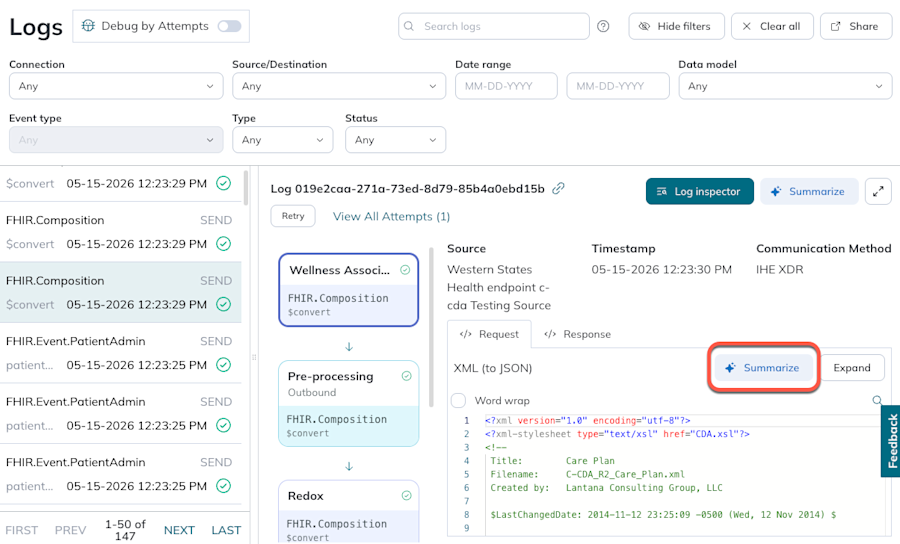Open the Source/Destination dropdown
Screen dimensions: 900x544
339,86
